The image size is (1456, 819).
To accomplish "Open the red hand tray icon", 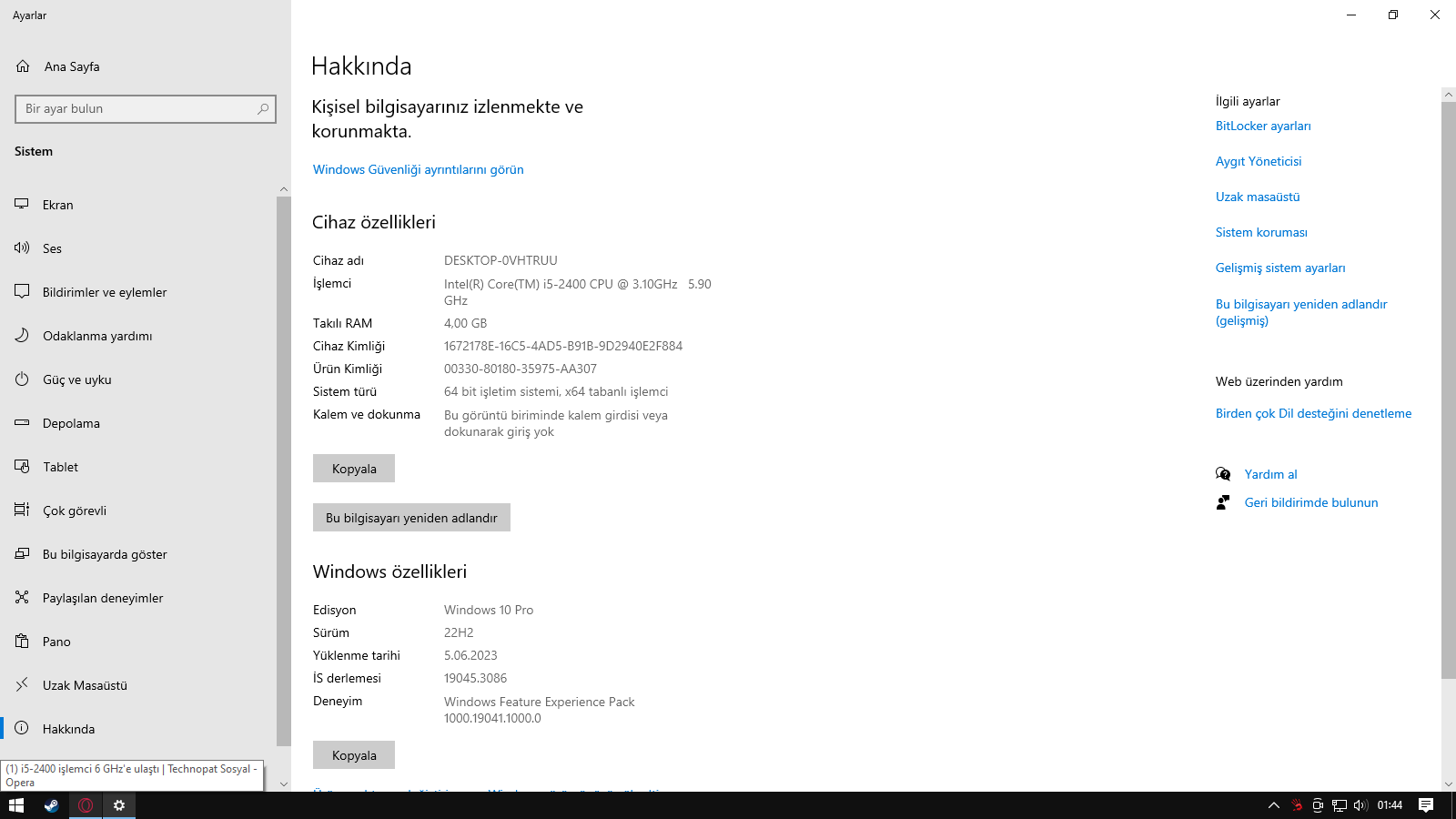I will pyautogui.click(x=1296, y=805).
